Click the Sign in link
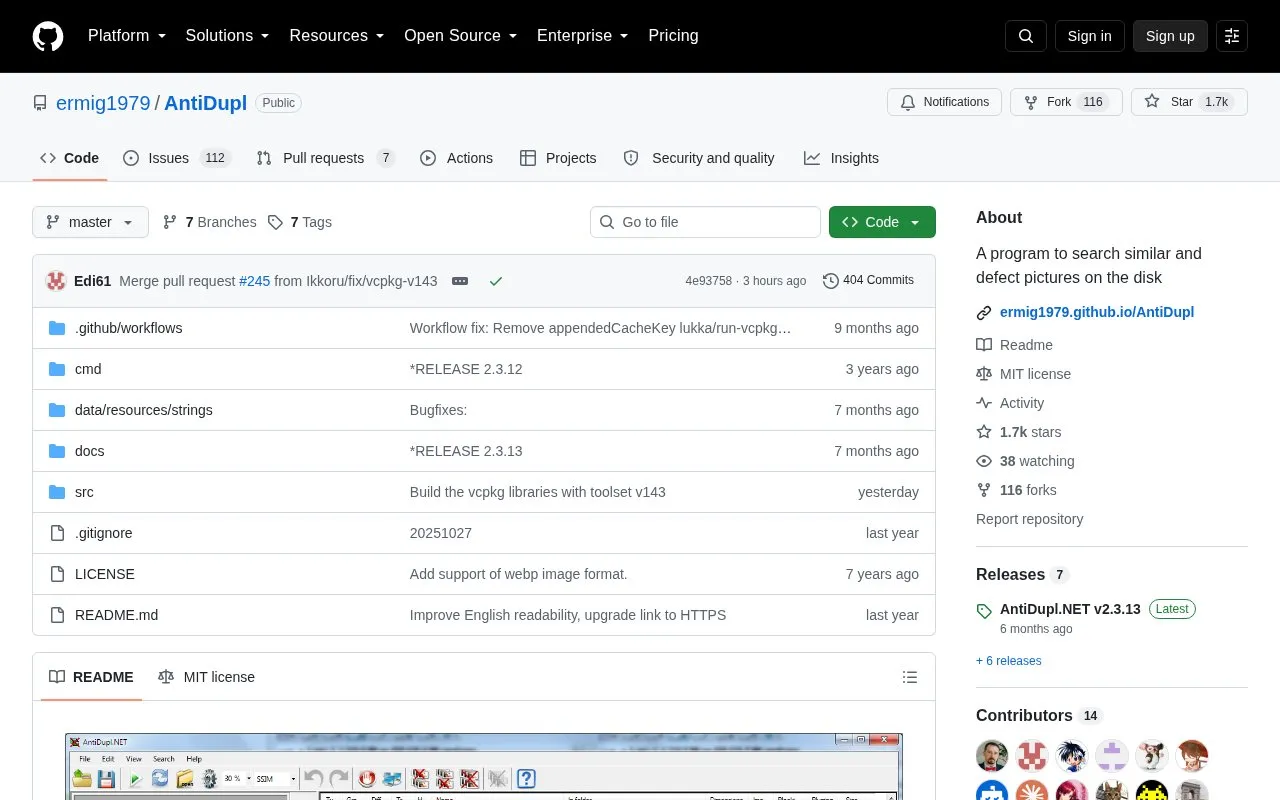 click(x=1089, y=36)
